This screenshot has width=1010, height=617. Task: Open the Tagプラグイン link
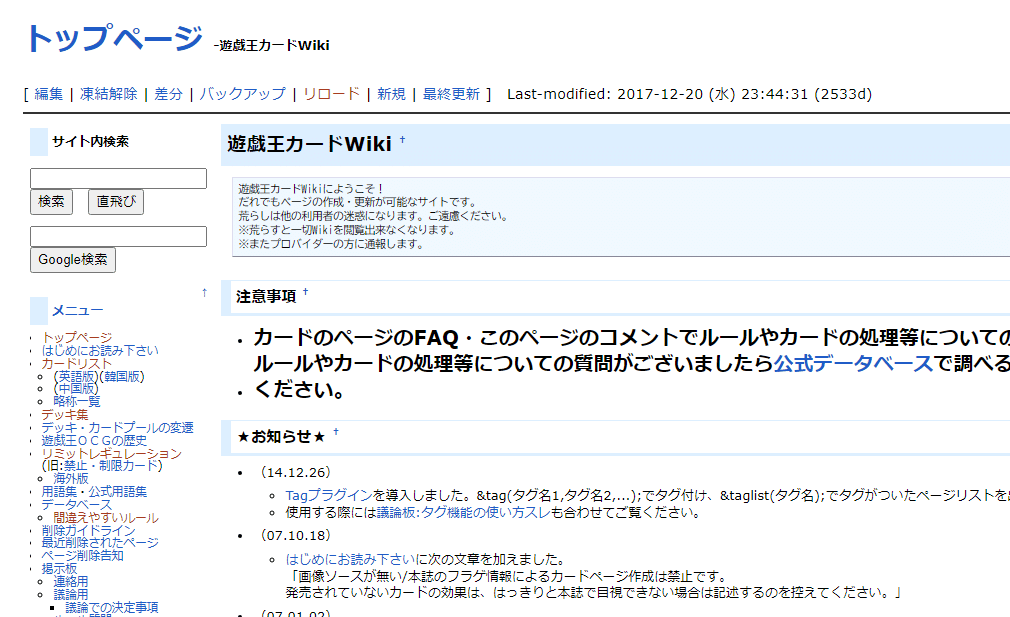click(x=329, y=495)
